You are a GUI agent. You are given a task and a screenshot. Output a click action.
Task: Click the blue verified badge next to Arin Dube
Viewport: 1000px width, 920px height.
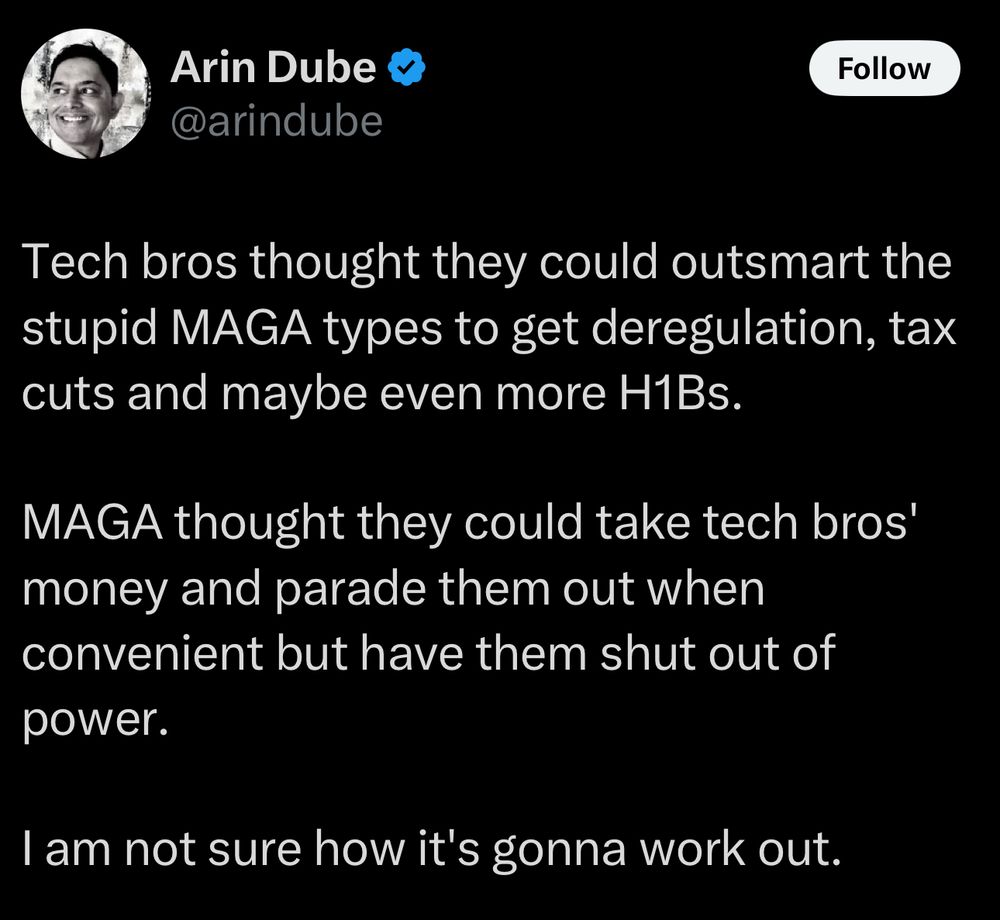(x=406, y=67)
